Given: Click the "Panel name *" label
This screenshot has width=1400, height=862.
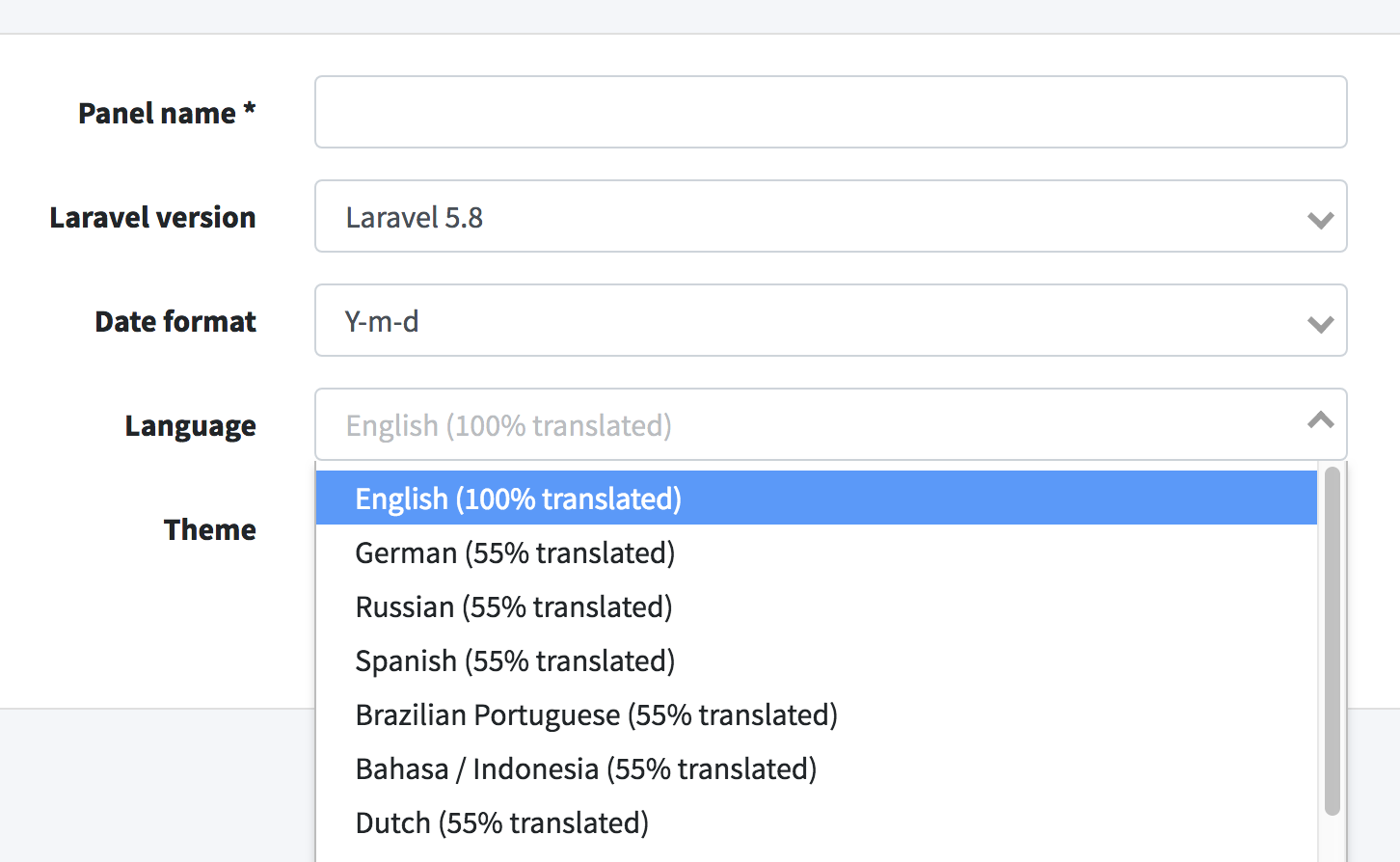Looking at the screenshot, I should [x=167, y=113].
